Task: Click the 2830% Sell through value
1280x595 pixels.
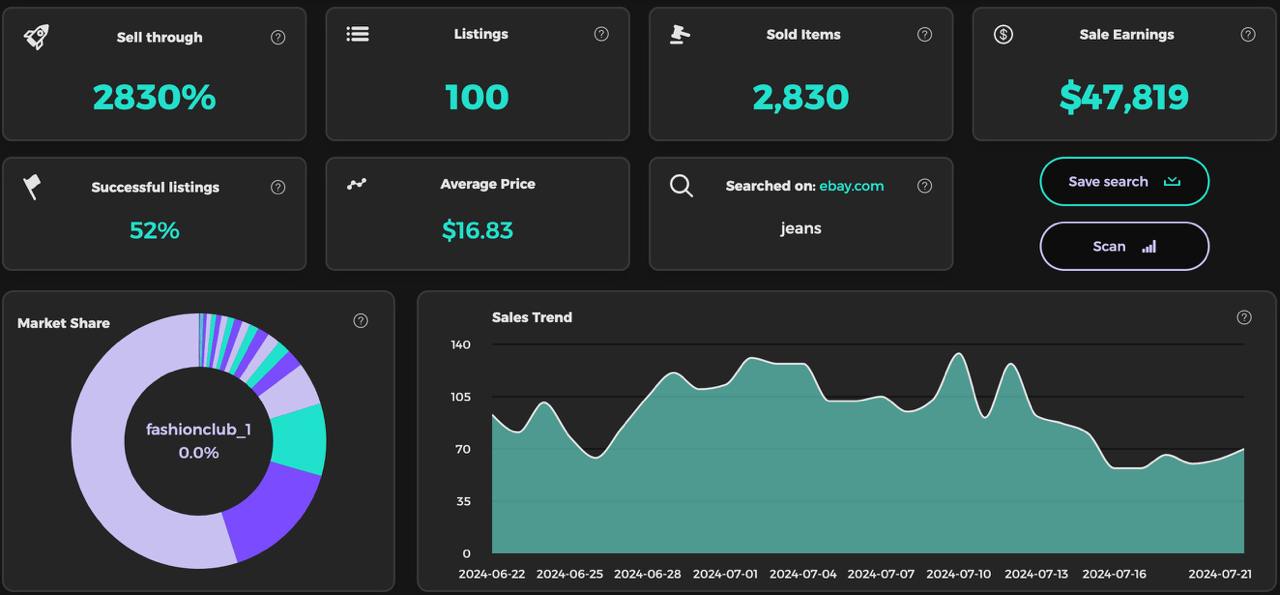Action: point(154,97)
